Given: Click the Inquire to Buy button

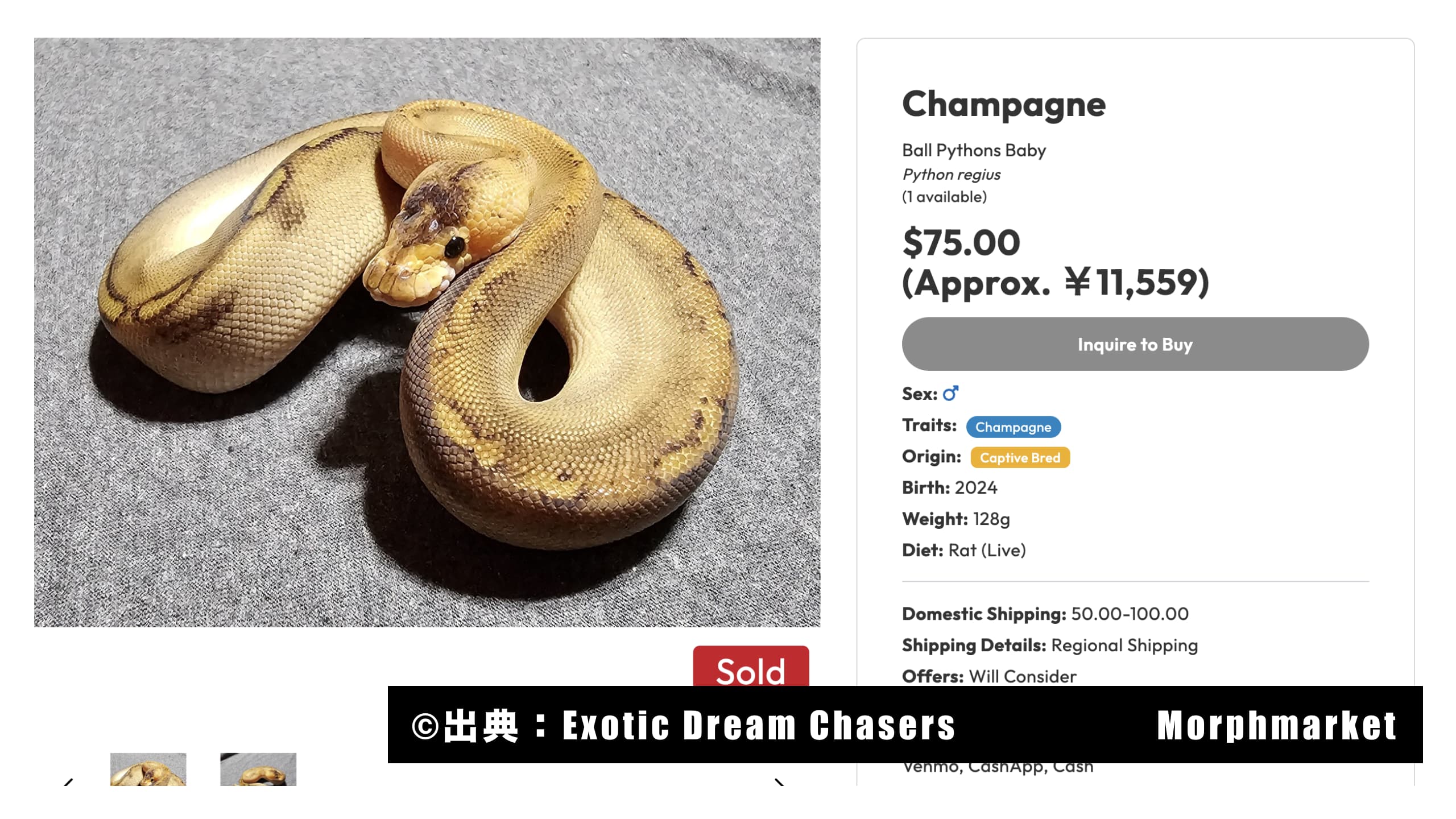Looking at the screenshot, I should click(1135, 344).
